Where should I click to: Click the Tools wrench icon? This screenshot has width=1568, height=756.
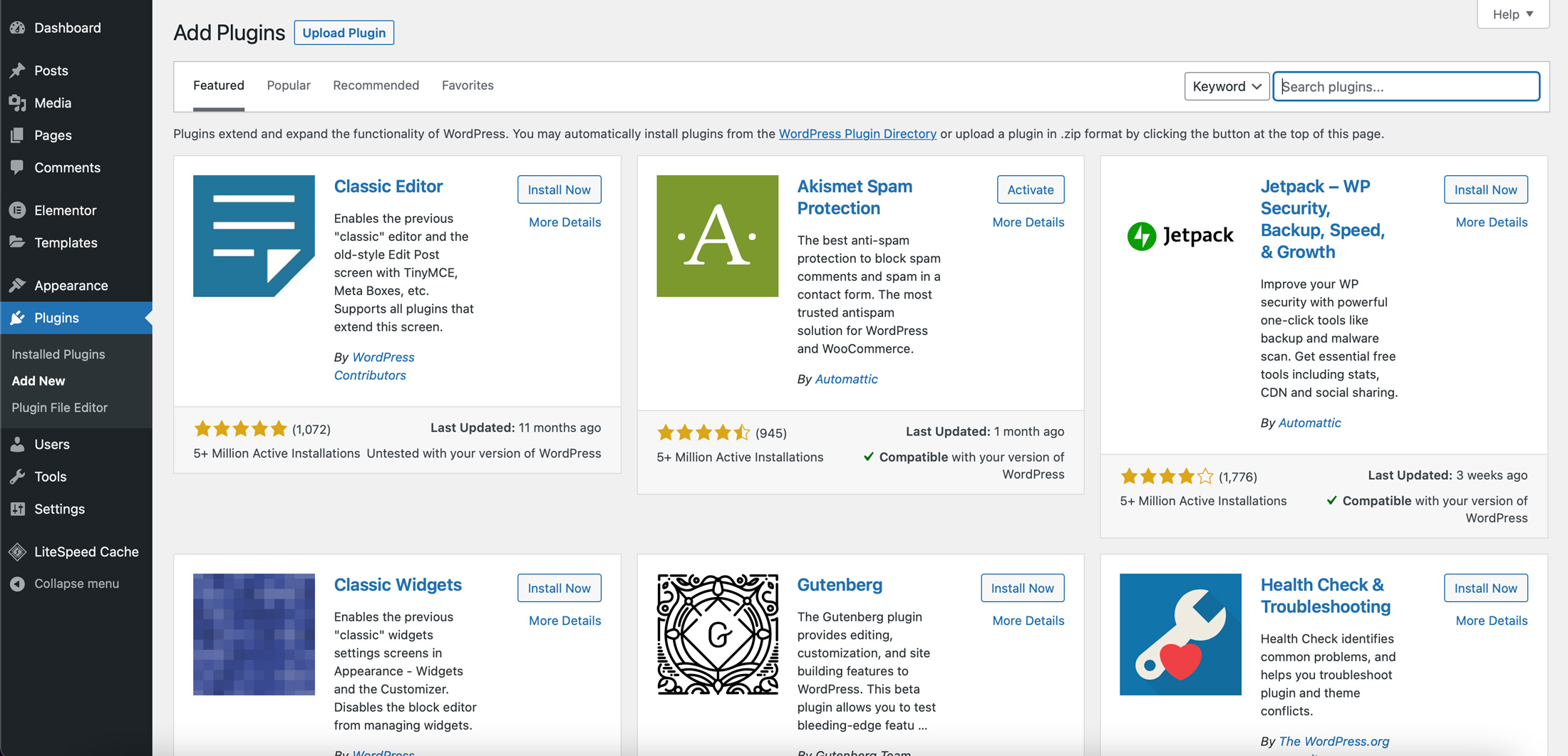click(18, 477)
